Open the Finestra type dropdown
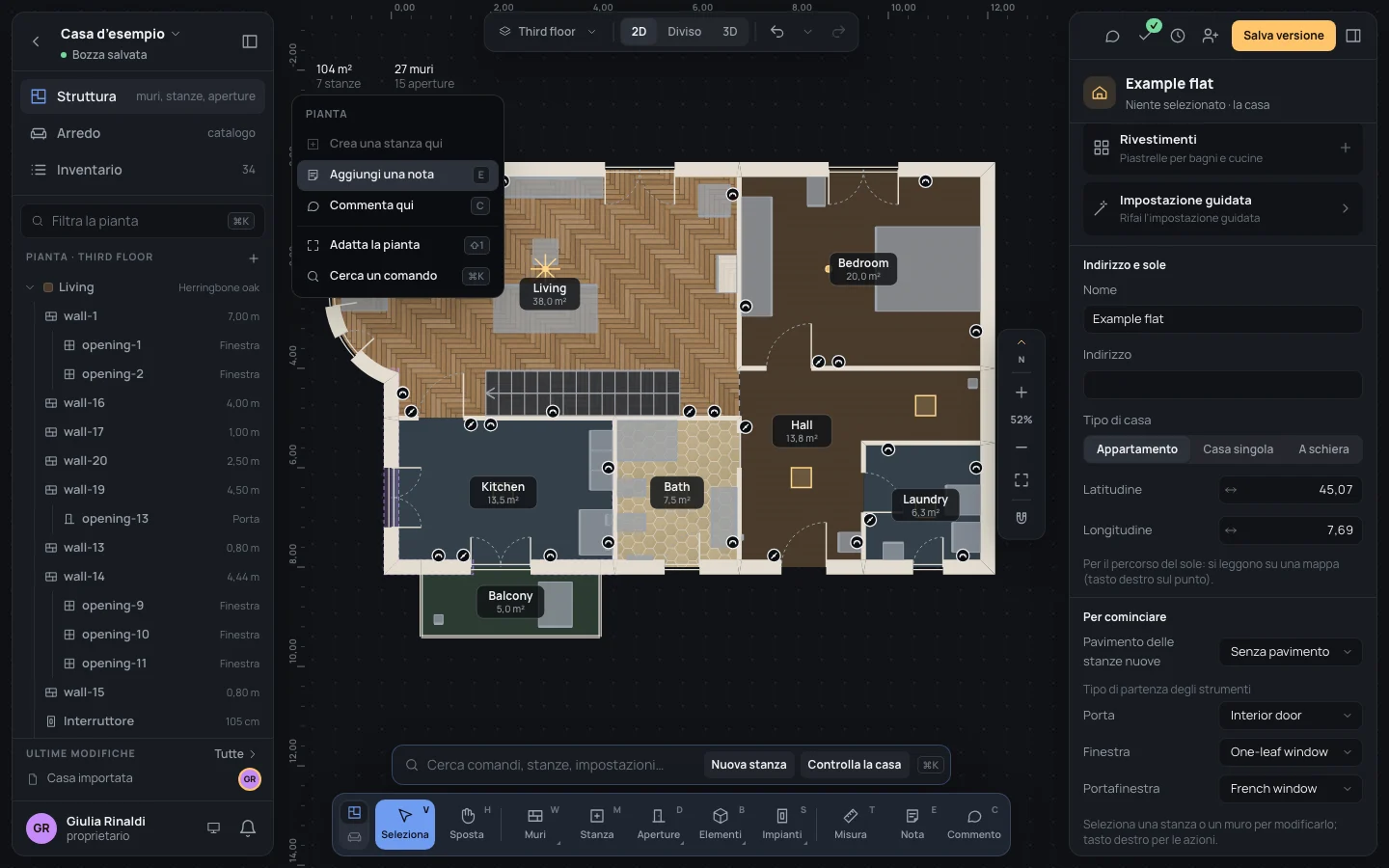 tap(1291, 752)
